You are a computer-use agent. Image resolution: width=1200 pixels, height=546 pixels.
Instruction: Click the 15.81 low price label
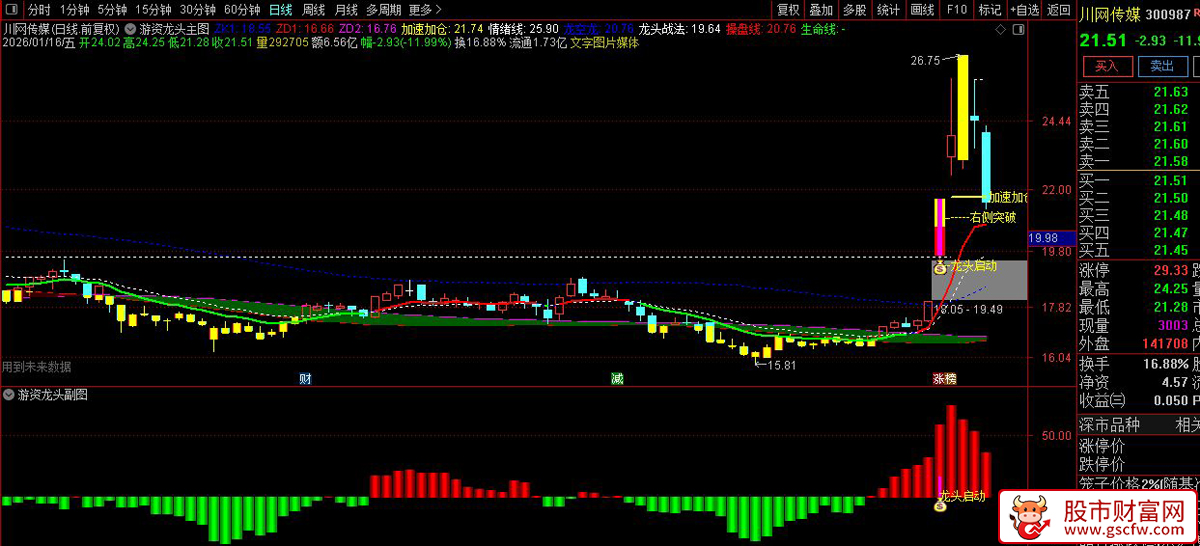782,366
